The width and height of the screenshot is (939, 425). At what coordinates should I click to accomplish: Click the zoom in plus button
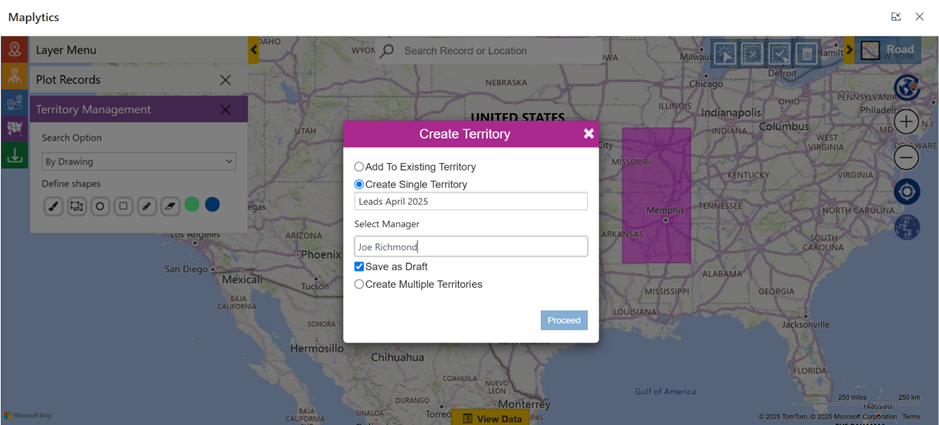click(906, 122)
